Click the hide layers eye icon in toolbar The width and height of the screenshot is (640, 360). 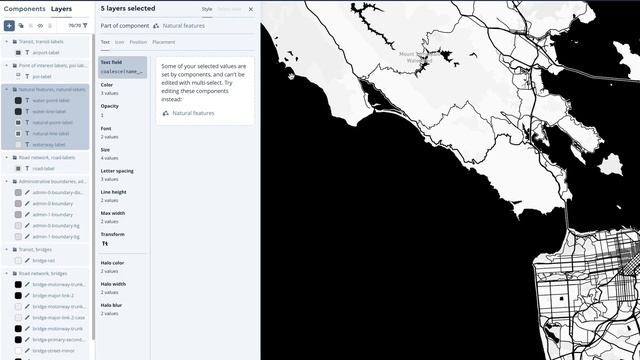pyautogui.click(x=40, y=26)
